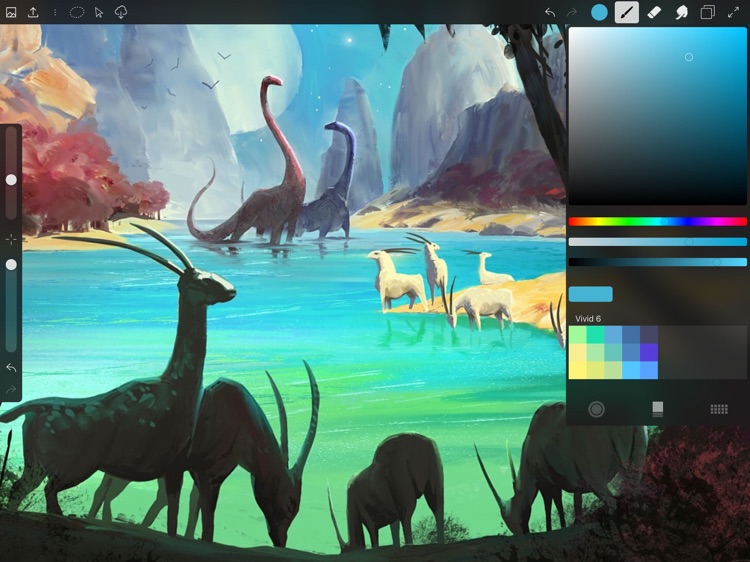Pick the bright yellow bottom-left palette swatch
This screenshot has height=562, width=750.
tap(577, 370)
